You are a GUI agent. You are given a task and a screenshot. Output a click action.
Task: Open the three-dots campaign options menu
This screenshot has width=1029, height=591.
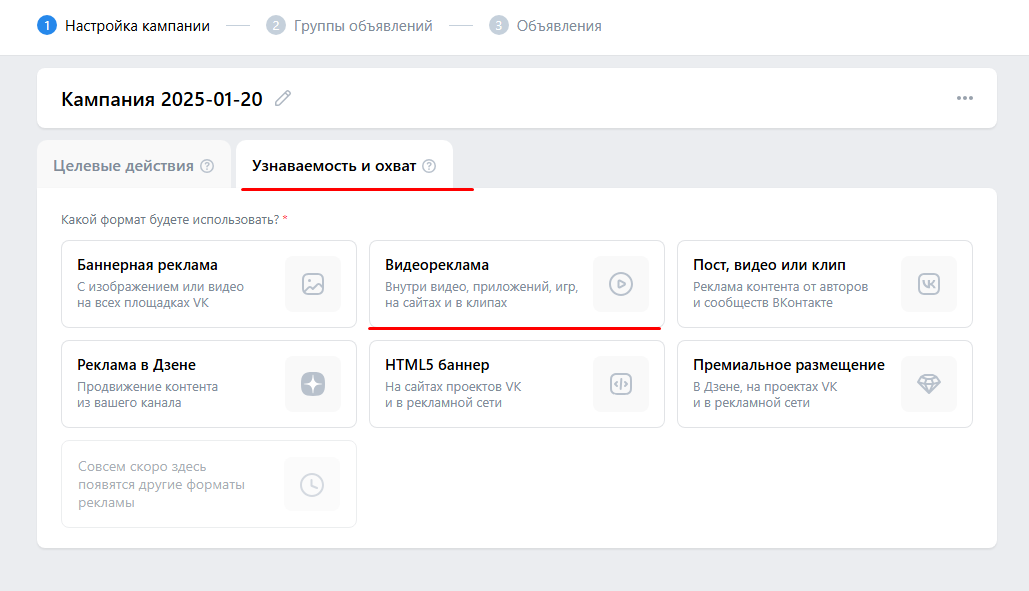click(965, 98)
